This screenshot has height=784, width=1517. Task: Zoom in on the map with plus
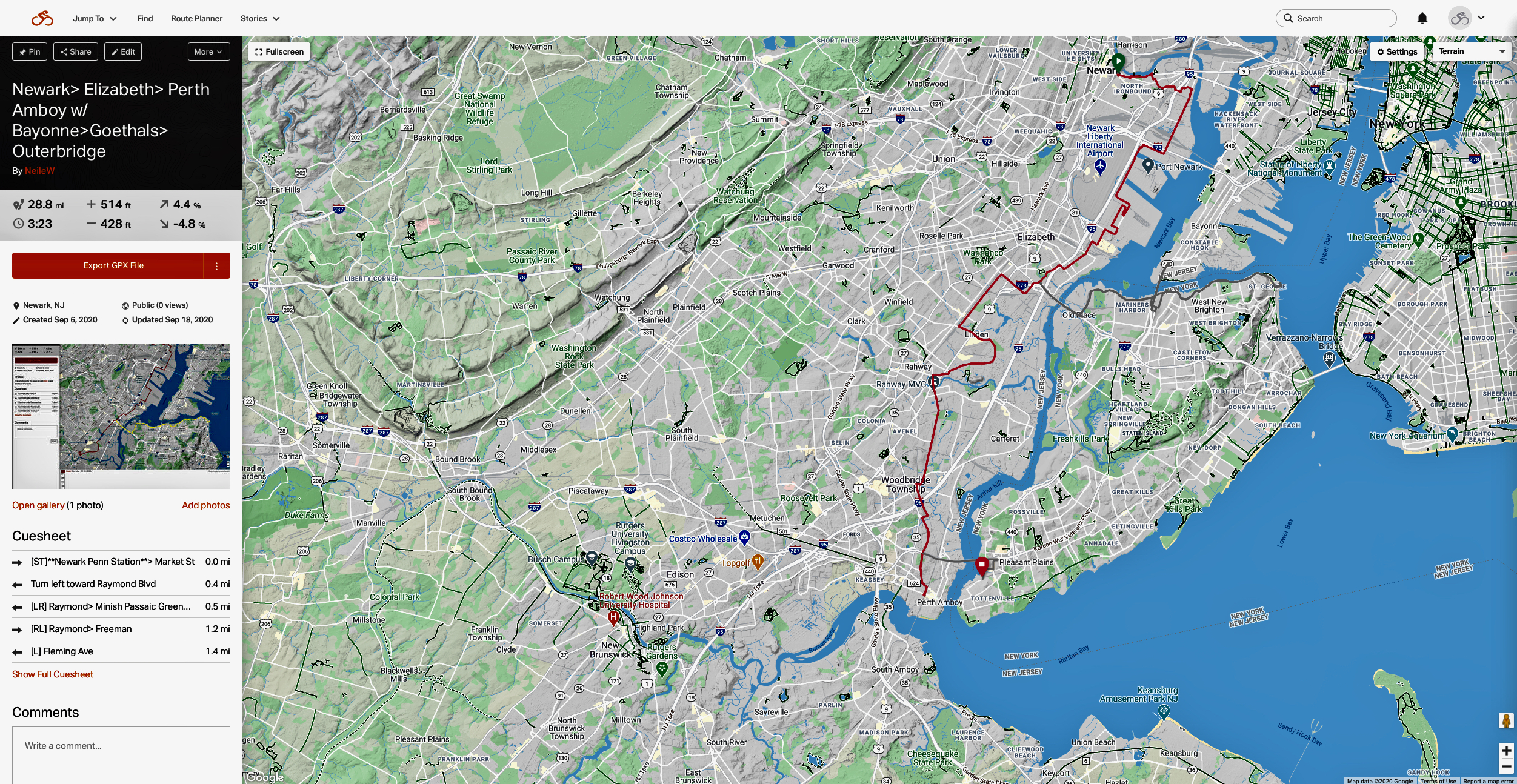click(1506, 751)
